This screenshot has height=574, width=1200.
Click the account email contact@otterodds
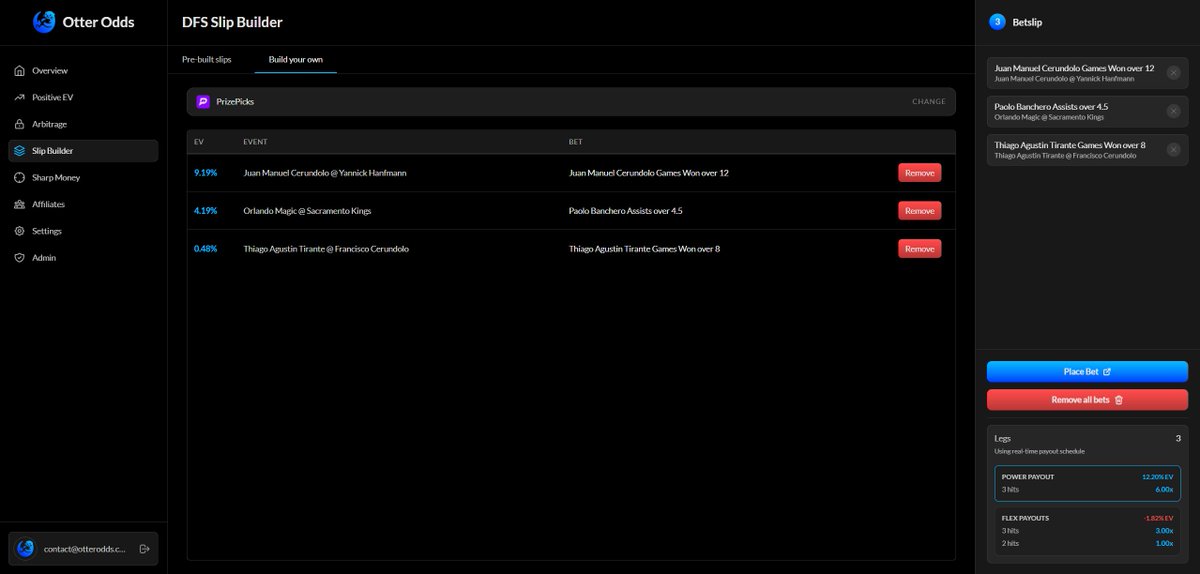click(85, 549)
